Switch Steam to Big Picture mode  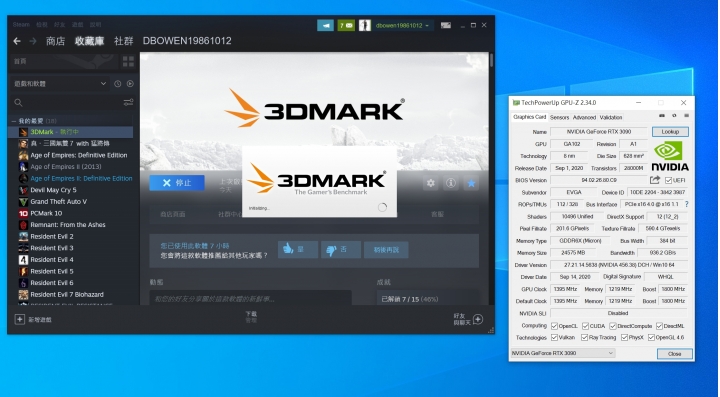(x=445, y=25)
